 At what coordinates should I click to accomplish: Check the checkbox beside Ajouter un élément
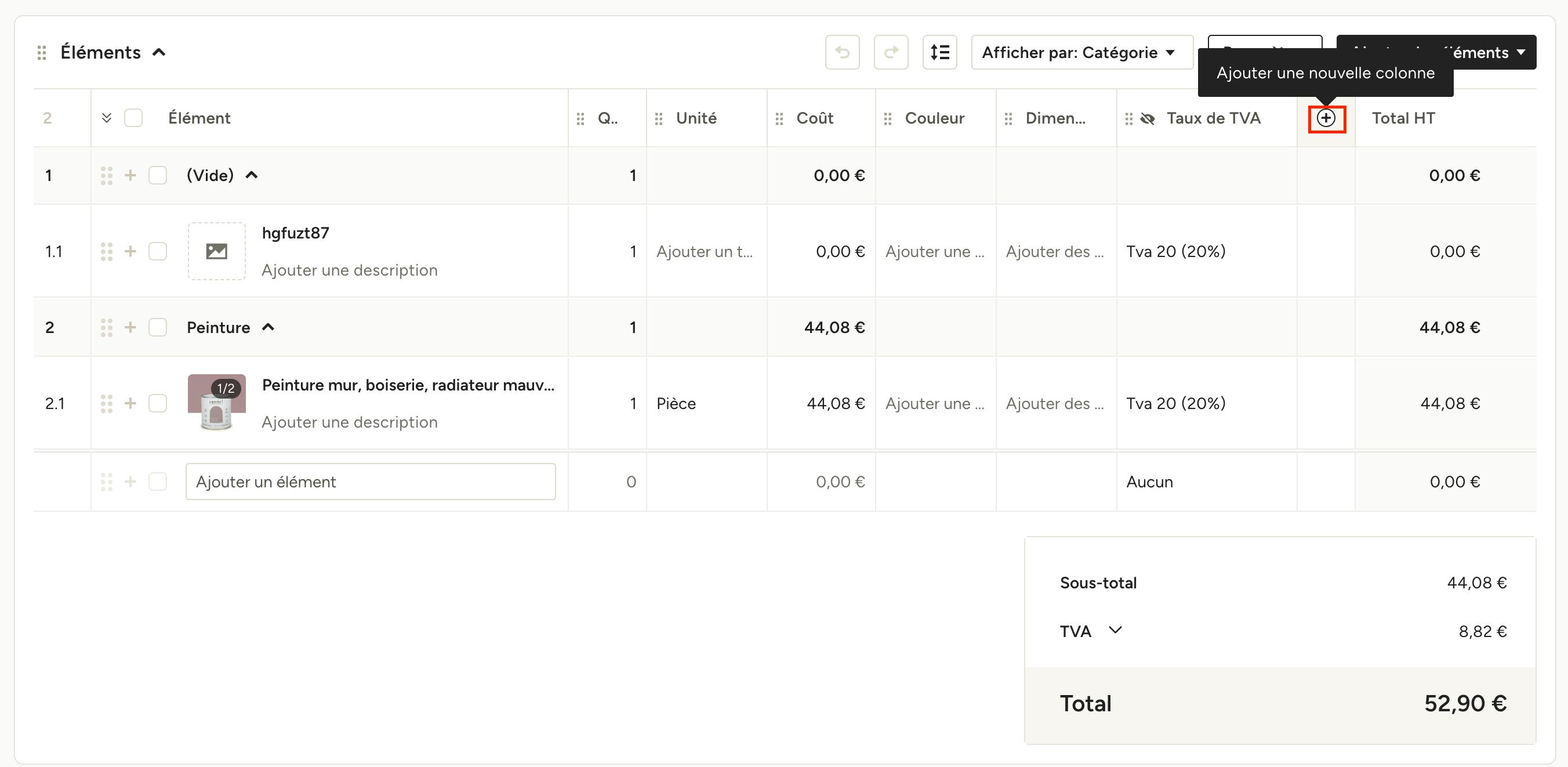158,482
